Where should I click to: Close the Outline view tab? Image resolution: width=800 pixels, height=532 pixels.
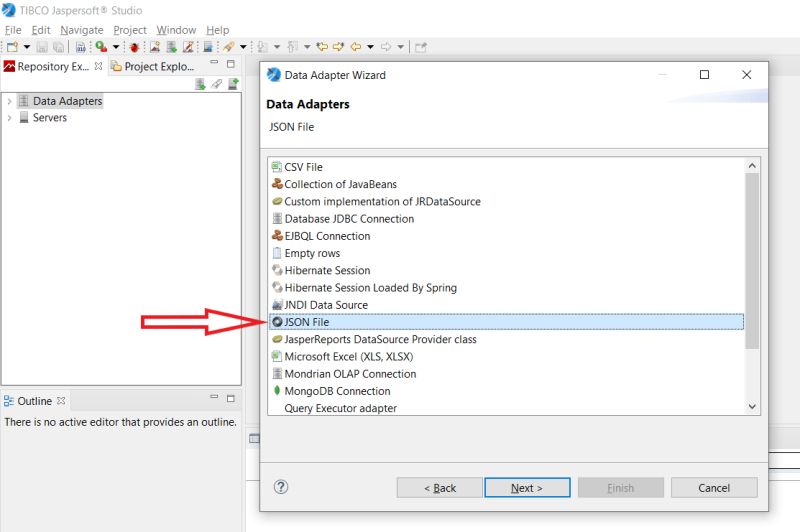click(61, 401)
